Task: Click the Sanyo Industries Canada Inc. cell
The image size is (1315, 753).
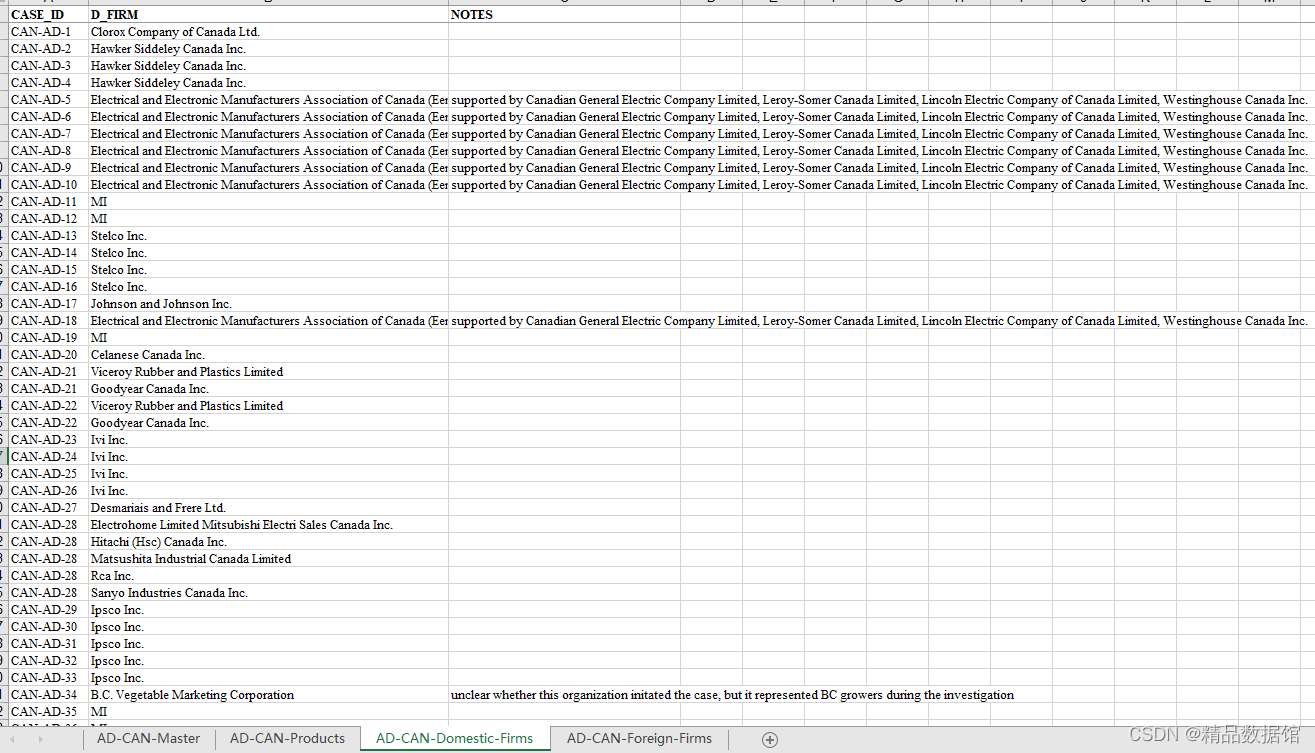Action: point(269,593)
